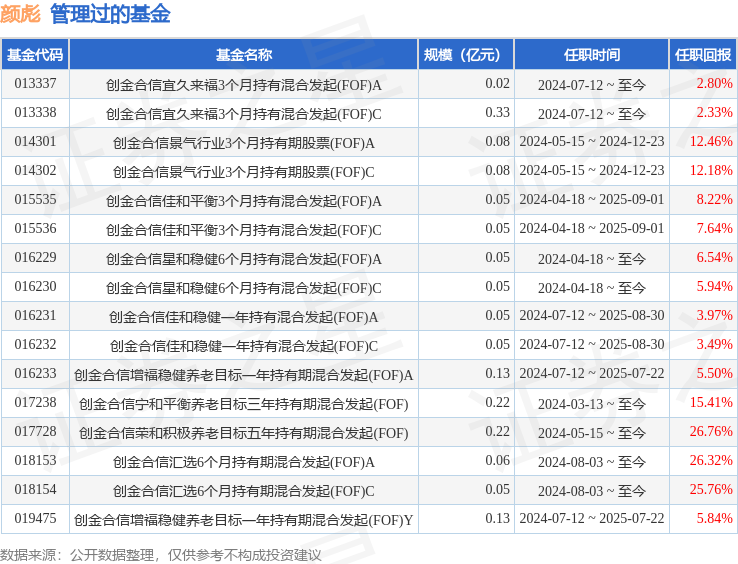Click fund name 创金合信佳和稳健一年持有混合发起(FOF)C
738x564 pixels.
coord(244,346)
